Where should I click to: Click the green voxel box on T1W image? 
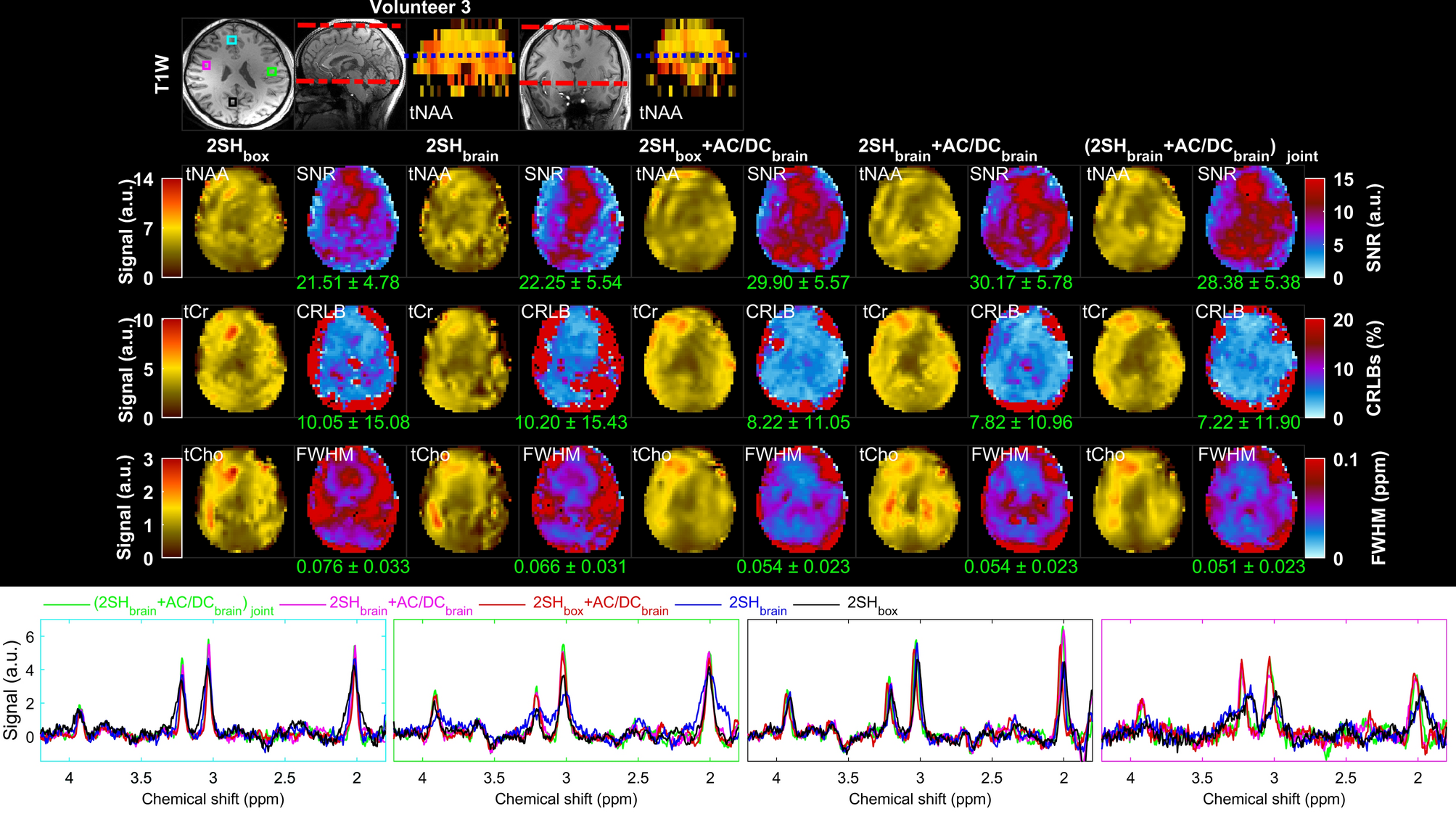point(271,71)
